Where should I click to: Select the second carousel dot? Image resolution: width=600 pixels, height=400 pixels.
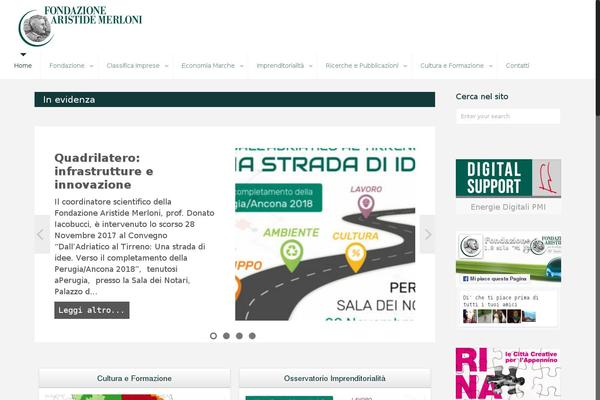click(x=227, y=336)
